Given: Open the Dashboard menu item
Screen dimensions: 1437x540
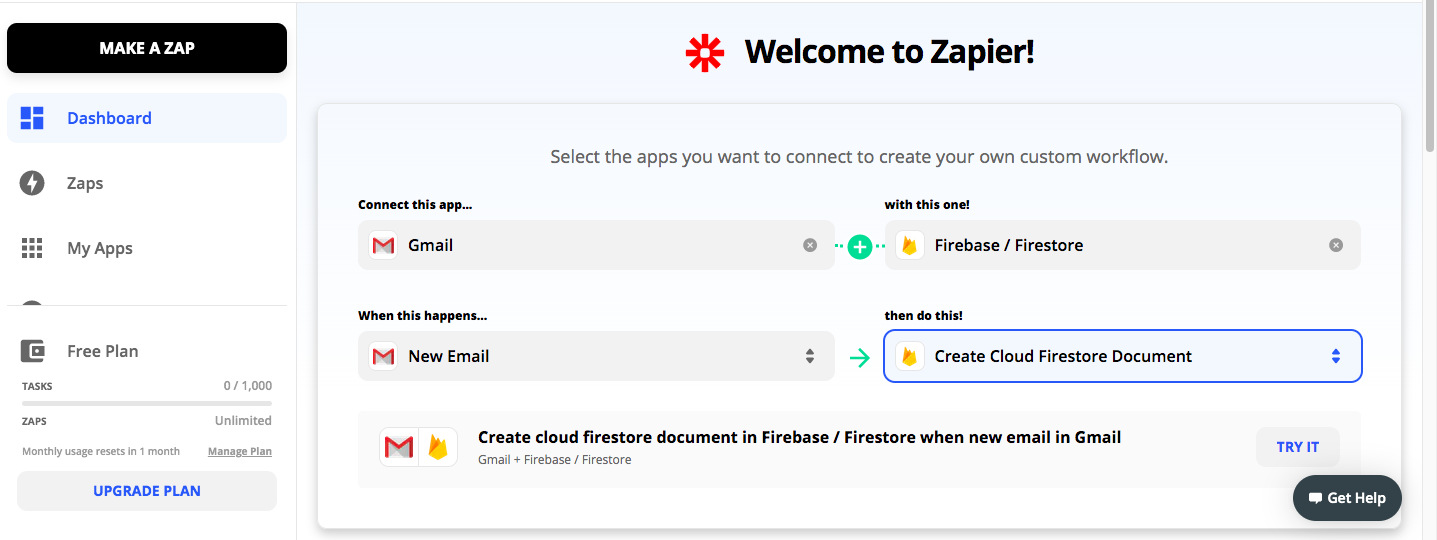Looking at the screenshot, I should point(109,118).
